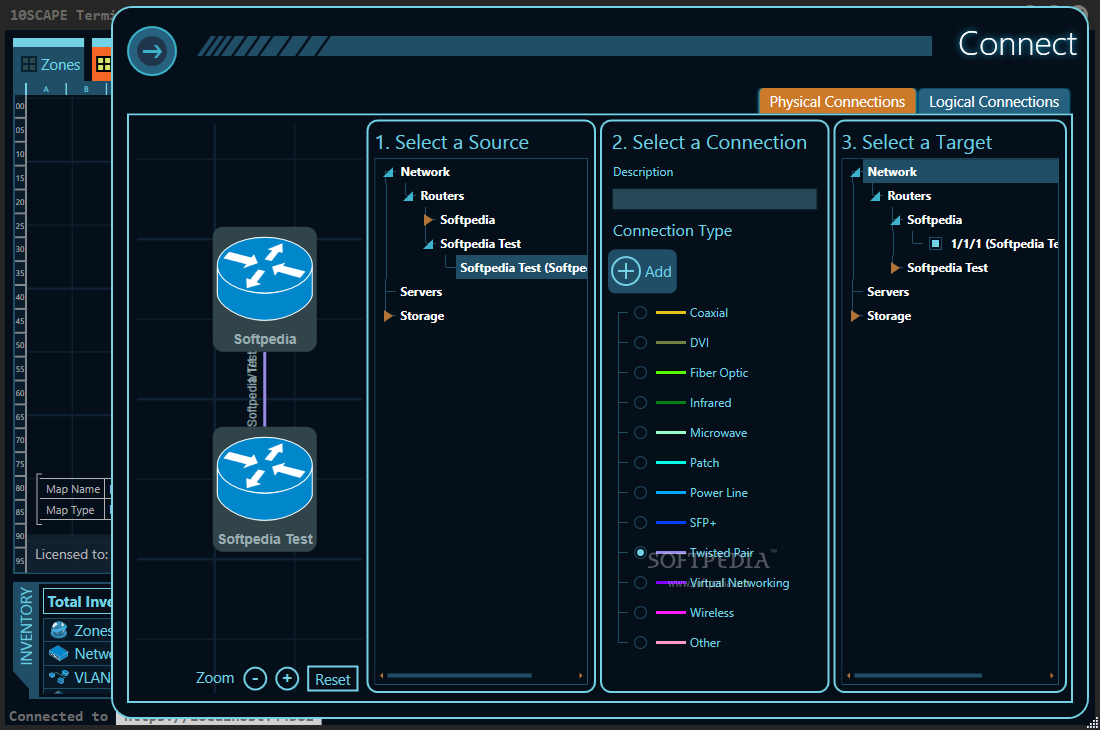Click the Source tree horizontal scrollbar
Screen dimensions: 1100x730
coord(460,675)
